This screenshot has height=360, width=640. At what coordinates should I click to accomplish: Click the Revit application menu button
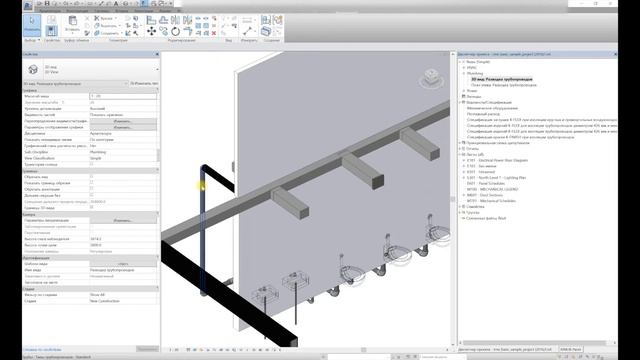28,5
